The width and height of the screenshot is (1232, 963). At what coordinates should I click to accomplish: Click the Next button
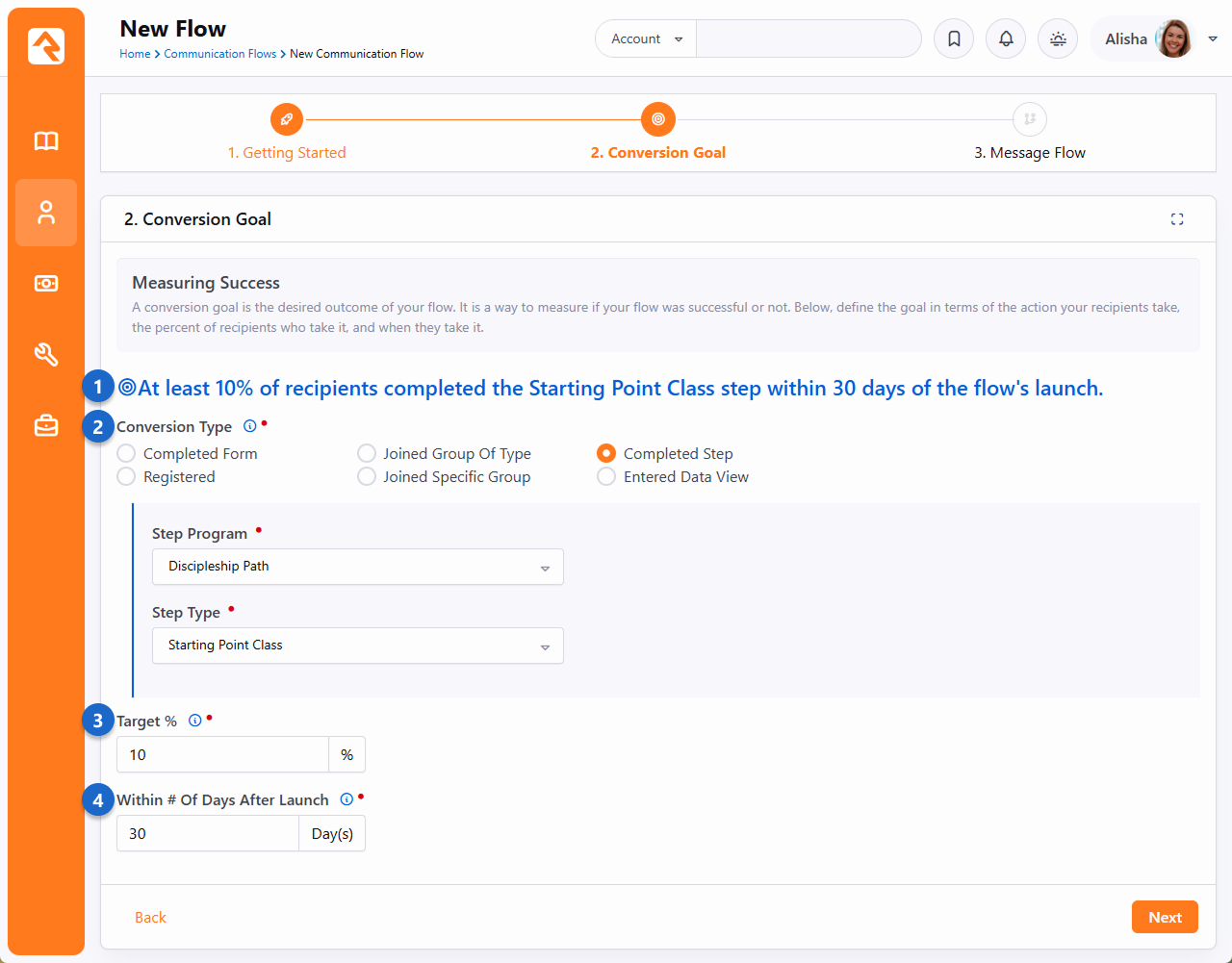pos(1164,917)
